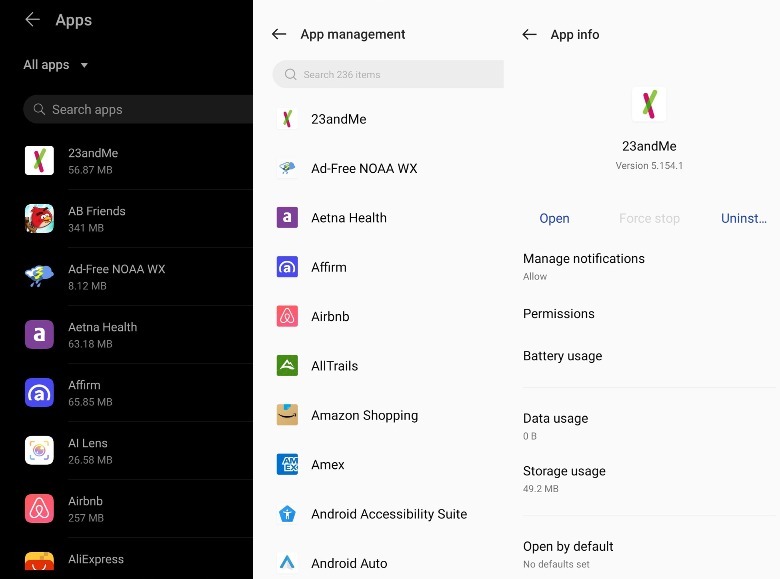Click Affirm label in App management

click(329, 267)
